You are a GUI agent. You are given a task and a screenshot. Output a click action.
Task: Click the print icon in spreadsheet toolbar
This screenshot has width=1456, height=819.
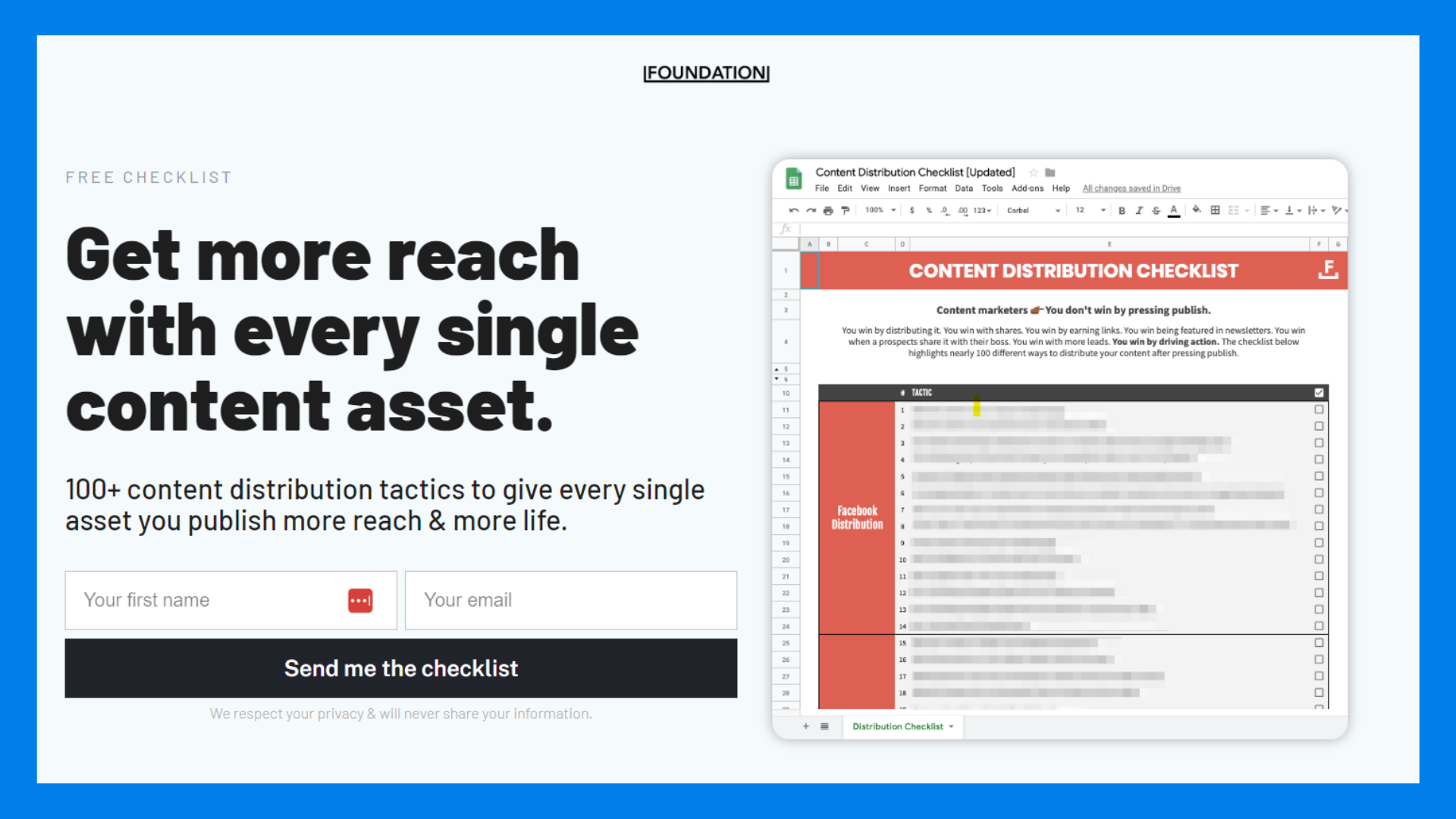coord(825,210)
